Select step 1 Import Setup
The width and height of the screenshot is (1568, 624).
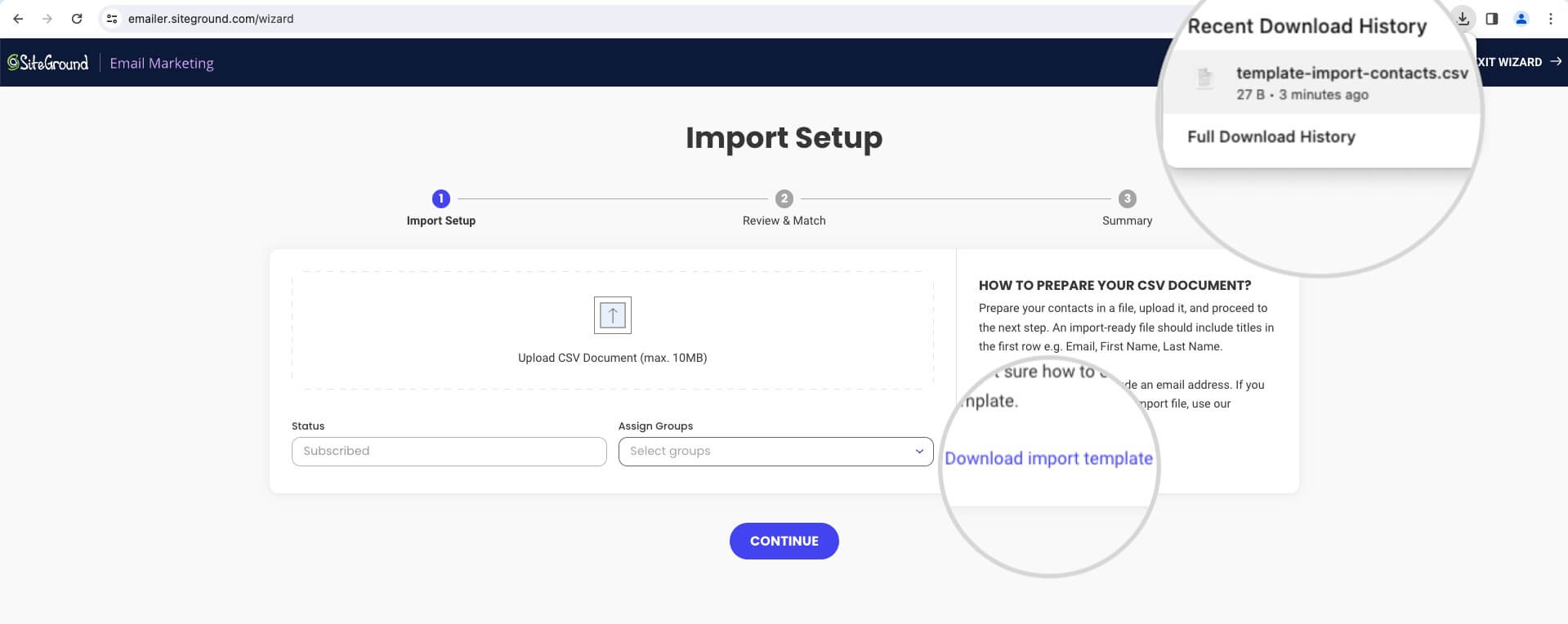point(441,209)
